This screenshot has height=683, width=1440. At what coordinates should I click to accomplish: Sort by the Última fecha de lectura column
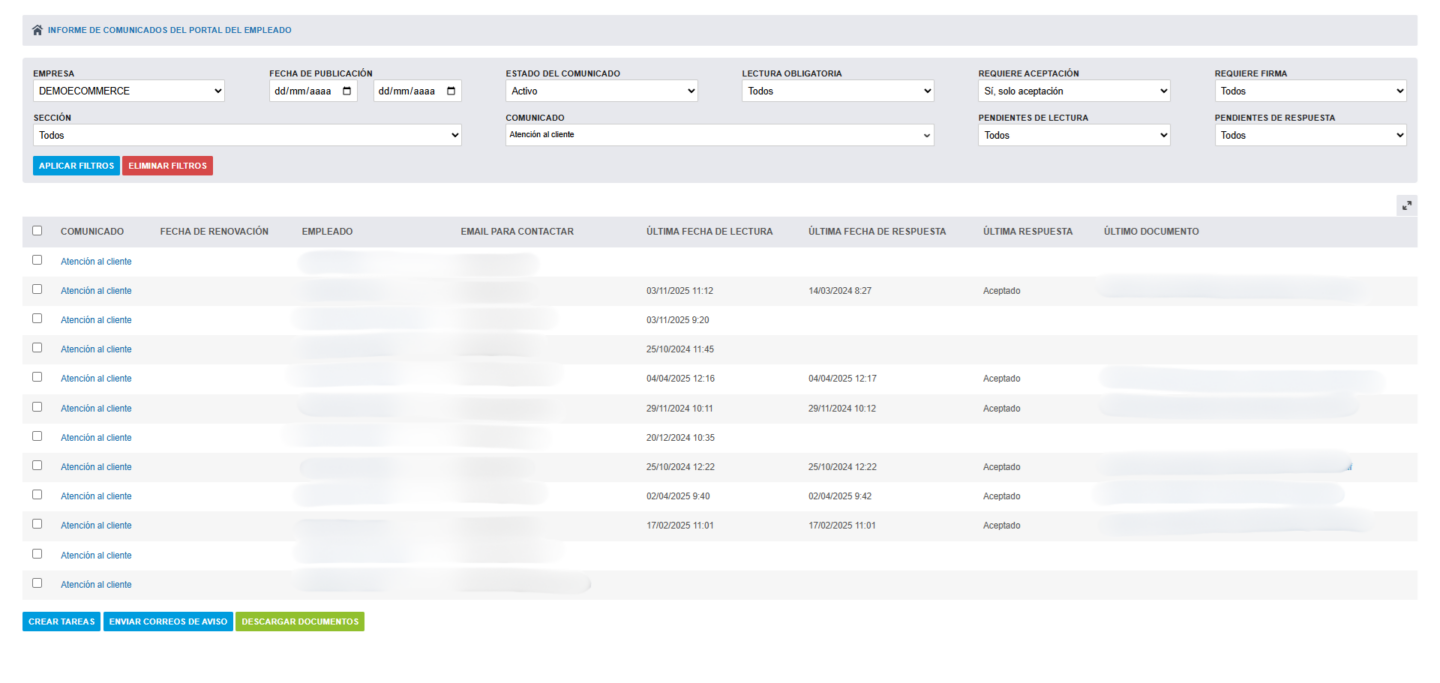pos(709,232)
